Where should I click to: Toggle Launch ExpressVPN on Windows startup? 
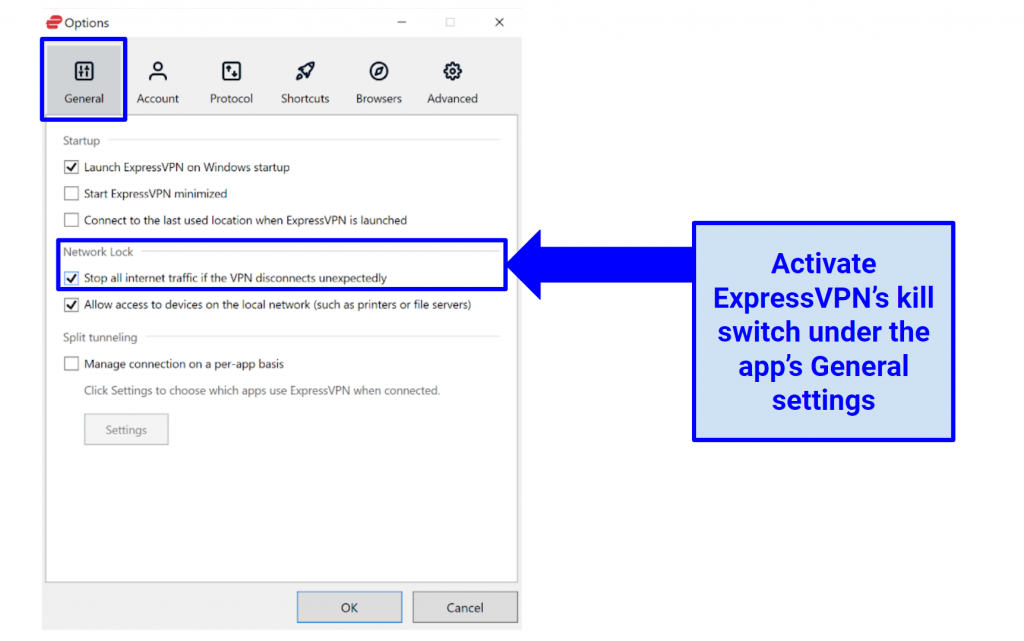pos(71,167)
